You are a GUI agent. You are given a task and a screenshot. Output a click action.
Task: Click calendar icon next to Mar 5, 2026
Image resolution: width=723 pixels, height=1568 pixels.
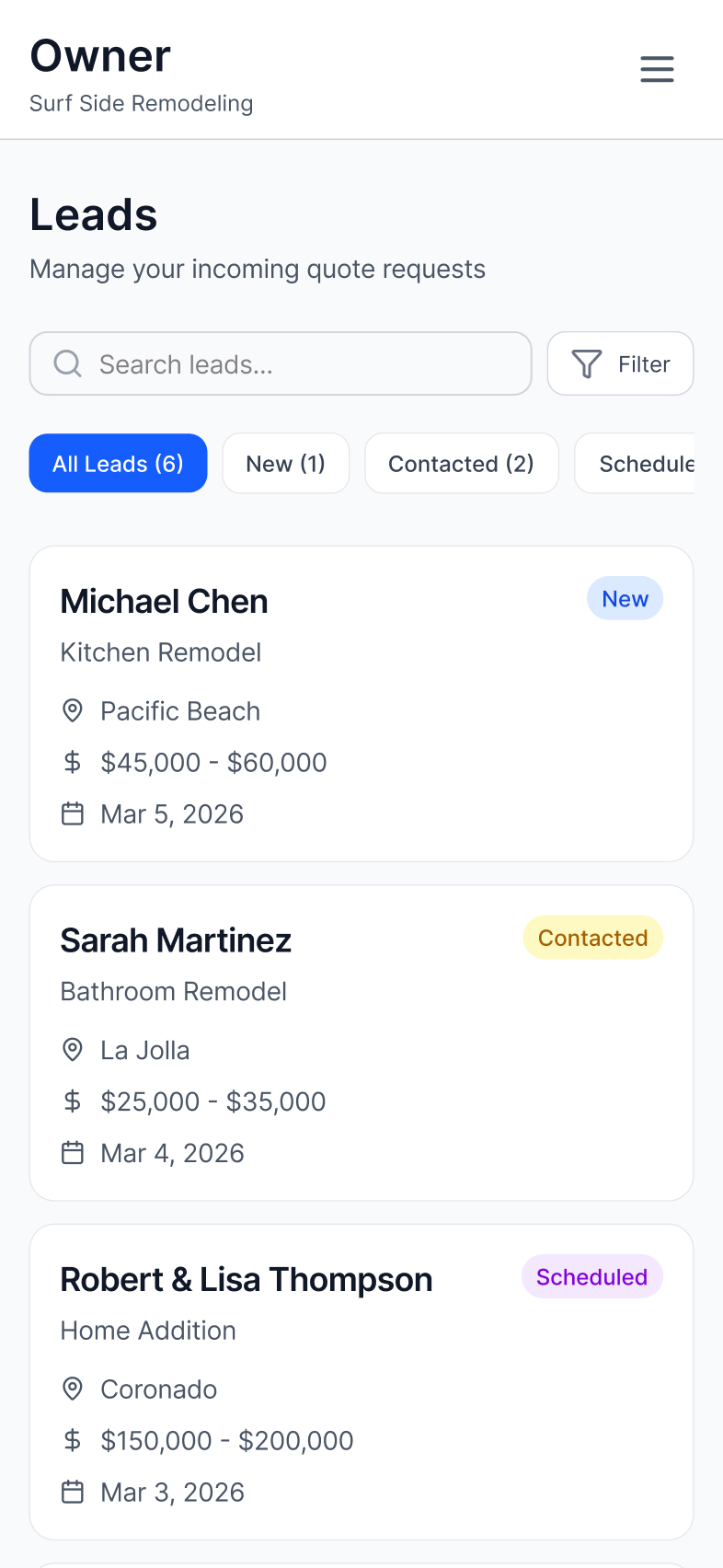pos(73,813)
